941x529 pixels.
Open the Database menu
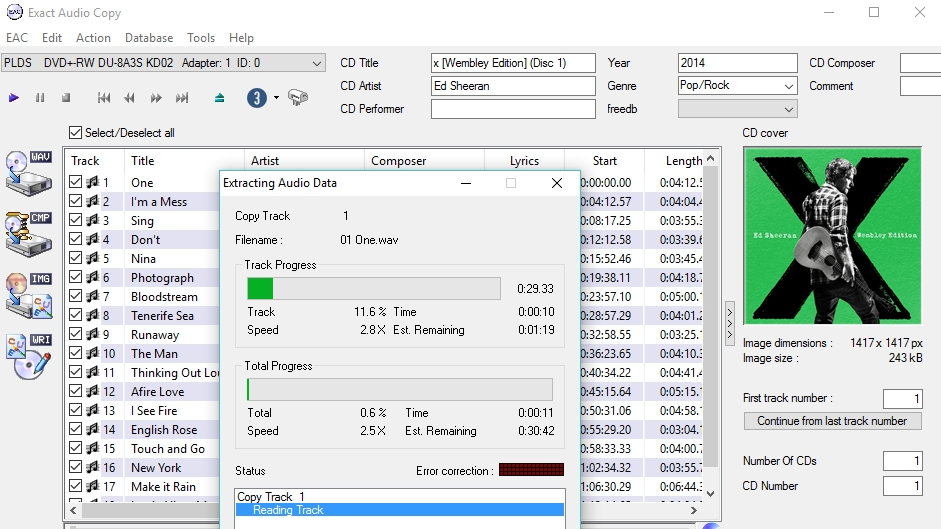coord(149,38)
